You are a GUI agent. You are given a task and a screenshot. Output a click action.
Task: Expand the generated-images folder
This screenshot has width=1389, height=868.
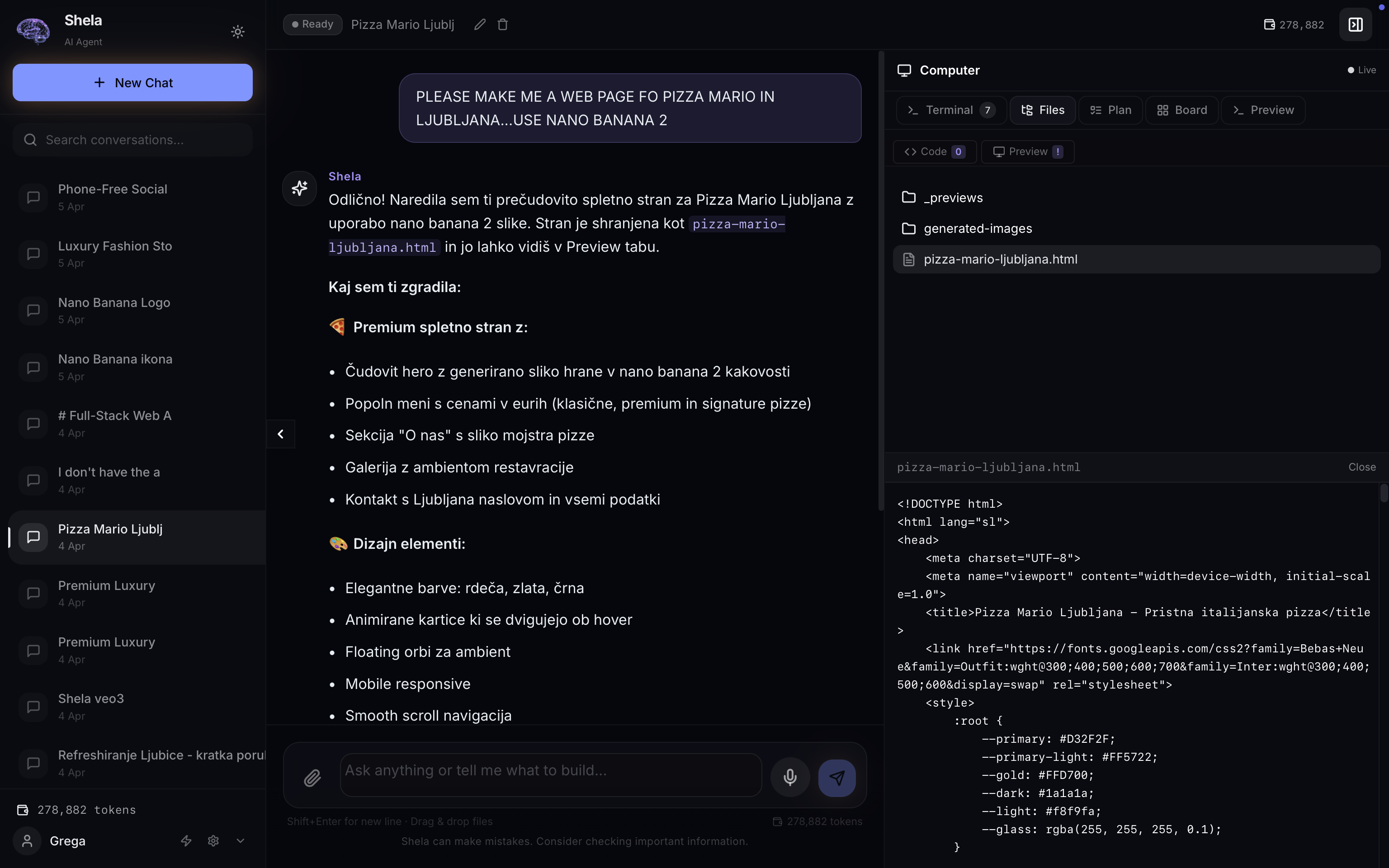978,228
